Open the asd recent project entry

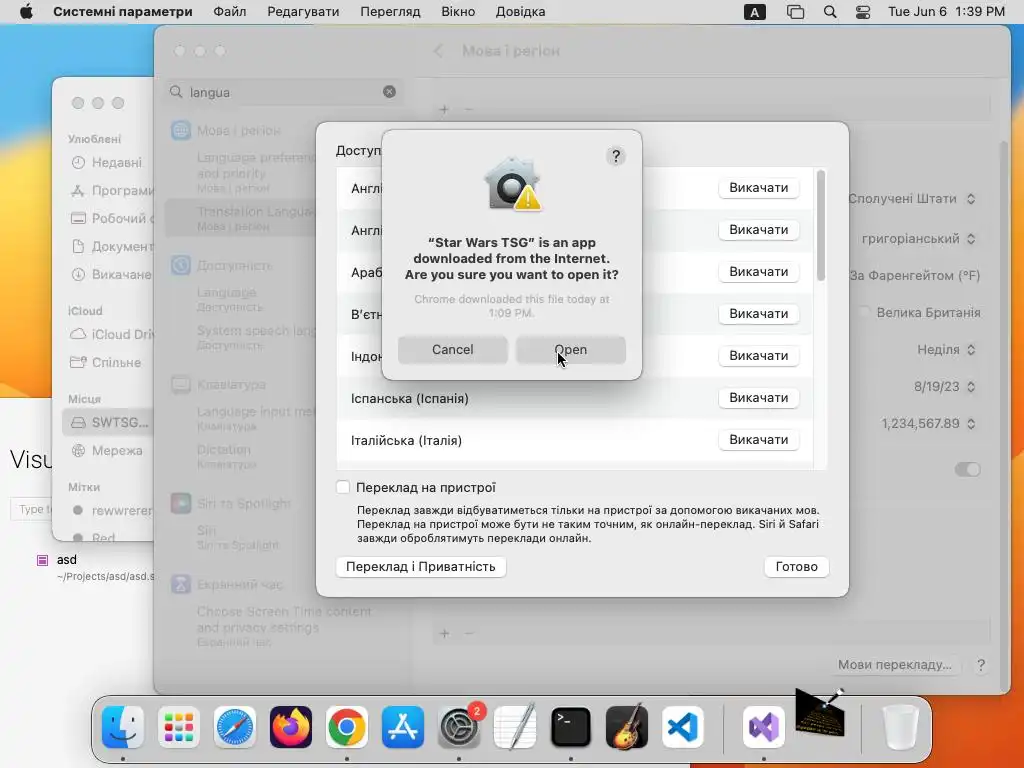pyautogui.click(x=95, y=567)
